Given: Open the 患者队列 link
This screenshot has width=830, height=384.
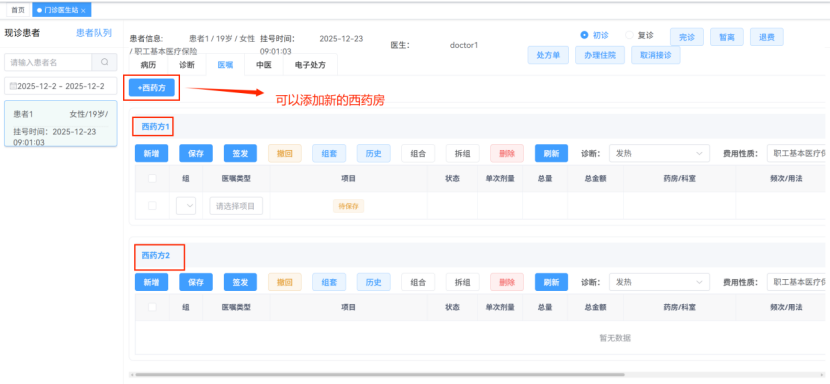Looking at the screenshot, I should (x=94, y=33).
